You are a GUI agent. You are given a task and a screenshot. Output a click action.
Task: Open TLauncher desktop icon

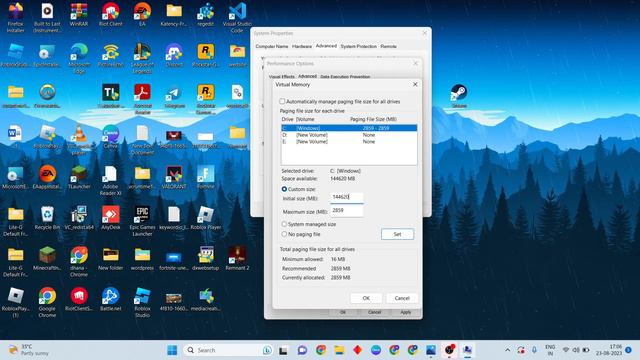[x=79, y=178]
